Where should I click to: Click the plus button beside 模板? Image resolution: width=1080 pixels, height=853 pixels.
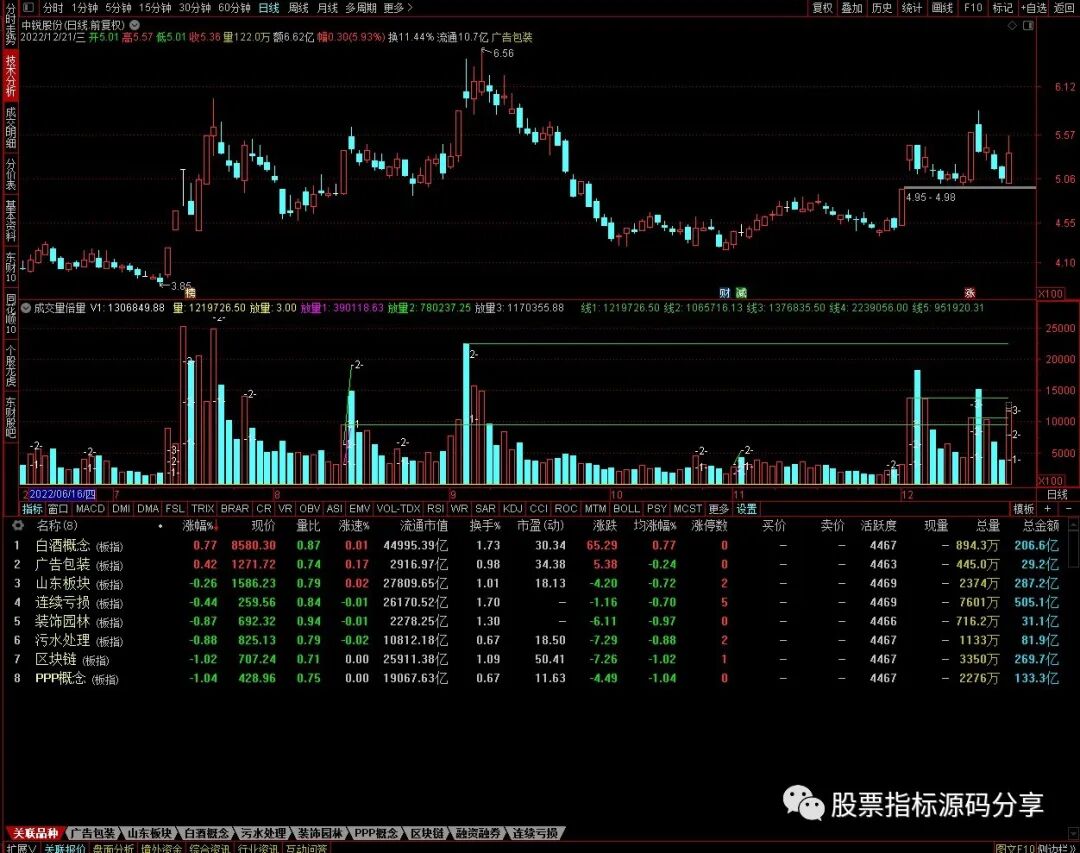1048,508
